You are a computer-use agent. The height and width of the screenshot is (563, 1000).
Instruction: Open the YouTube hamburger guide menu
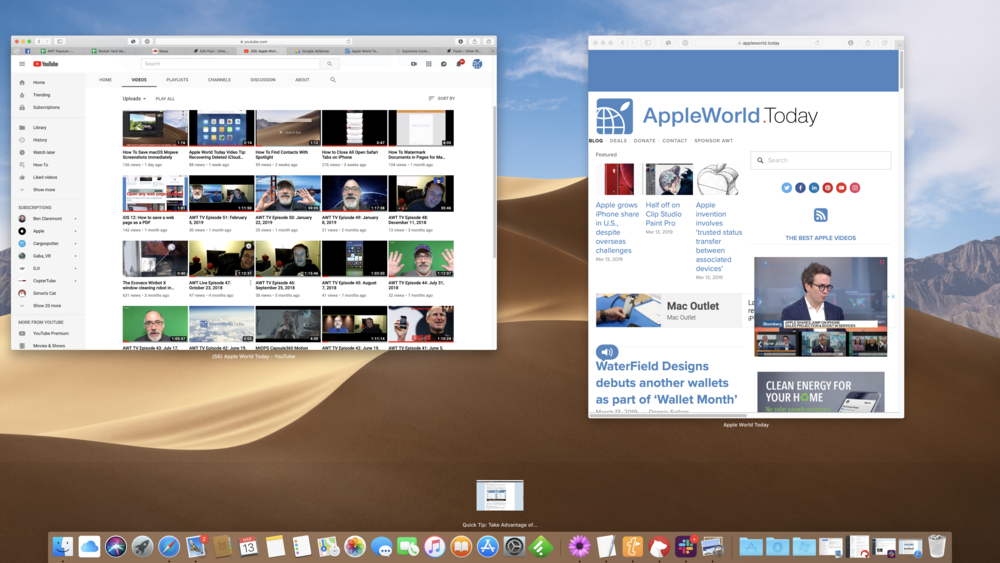(x=22, y=64)
